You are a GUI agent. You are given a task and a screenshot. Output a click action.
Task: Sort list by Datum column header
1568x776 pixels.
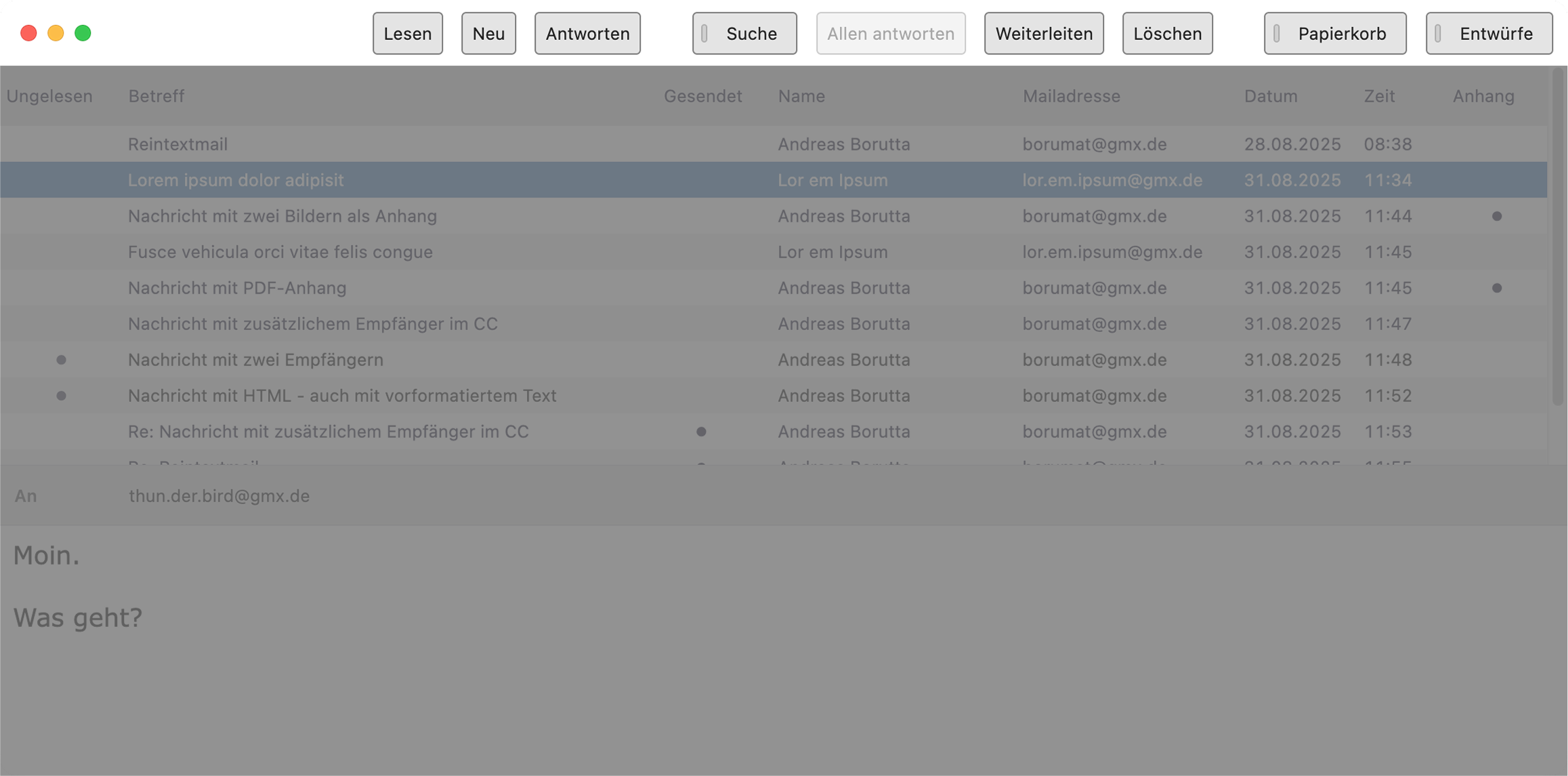pos(1271,96)
